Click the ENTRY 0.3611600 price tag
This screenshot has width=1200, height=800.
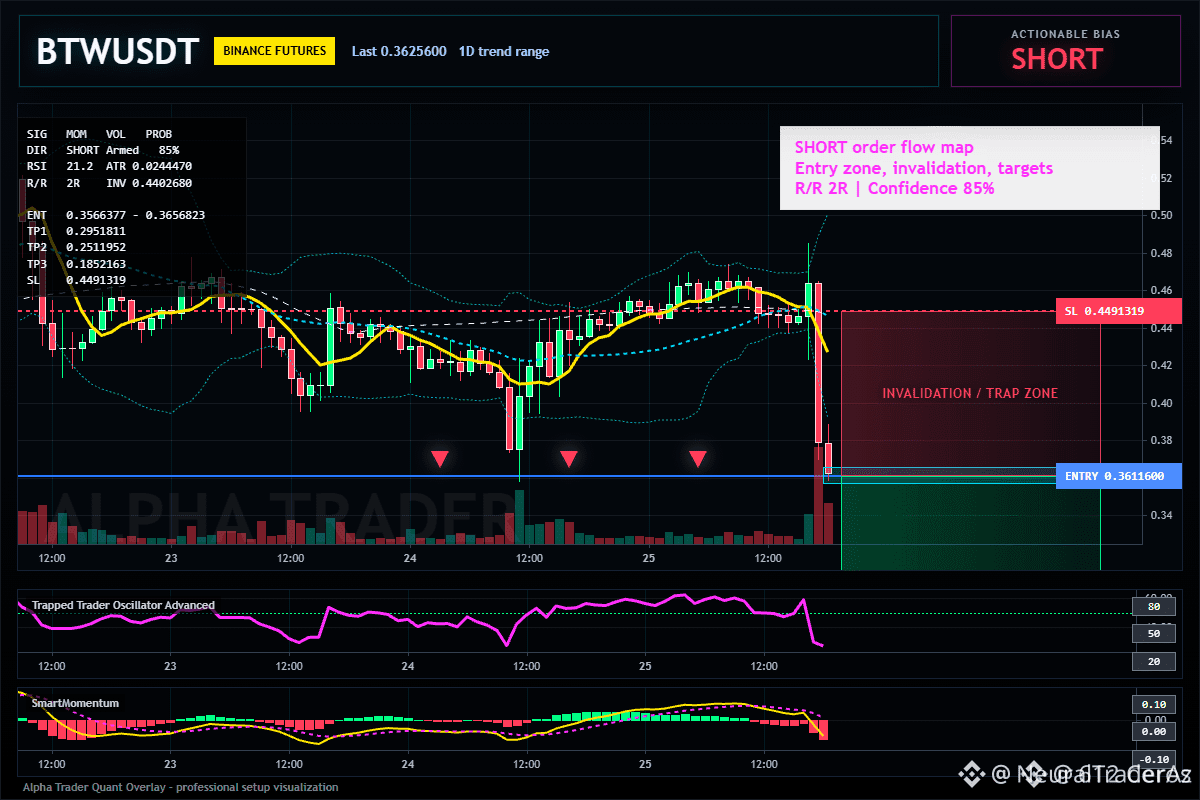(x=1118, y=476)
